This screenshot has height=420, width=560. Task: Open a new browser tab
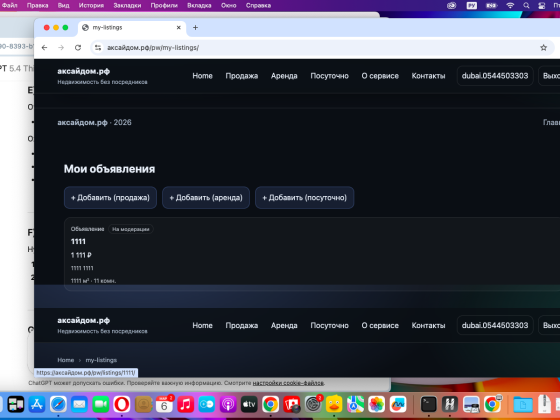[195, 28]
